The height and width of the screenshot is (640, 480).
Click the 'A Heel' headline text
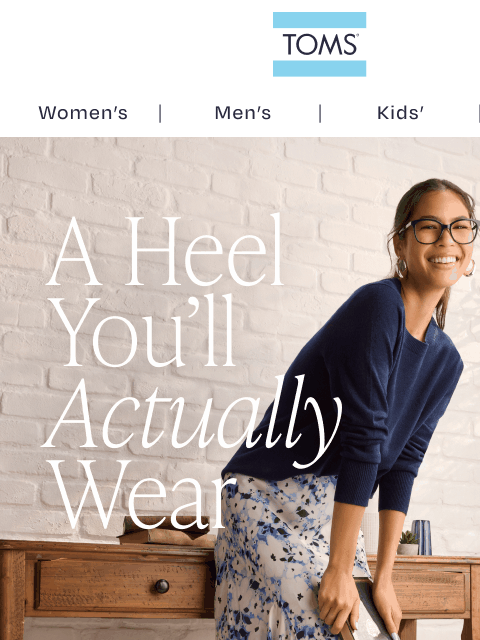[165, 251]
